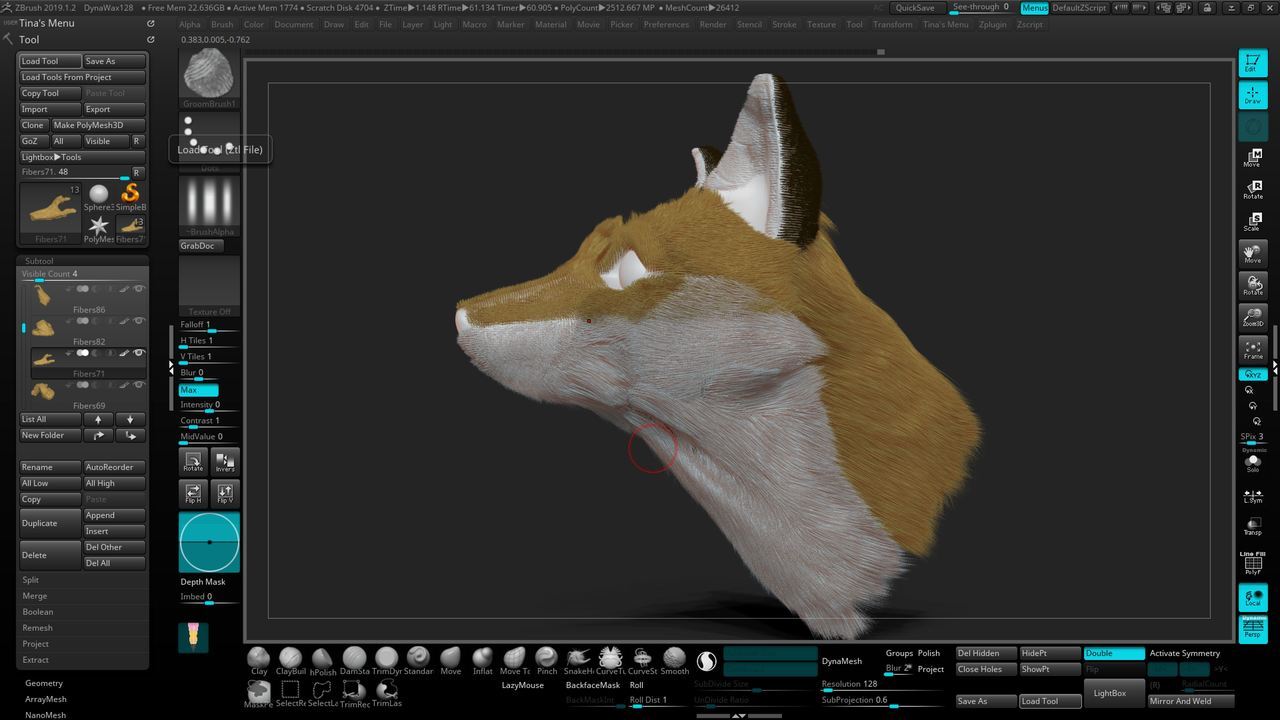1280x720 pixels.
Task: Toggle visibility eye of Fibers69 subtool
Action: pos(139,385)
